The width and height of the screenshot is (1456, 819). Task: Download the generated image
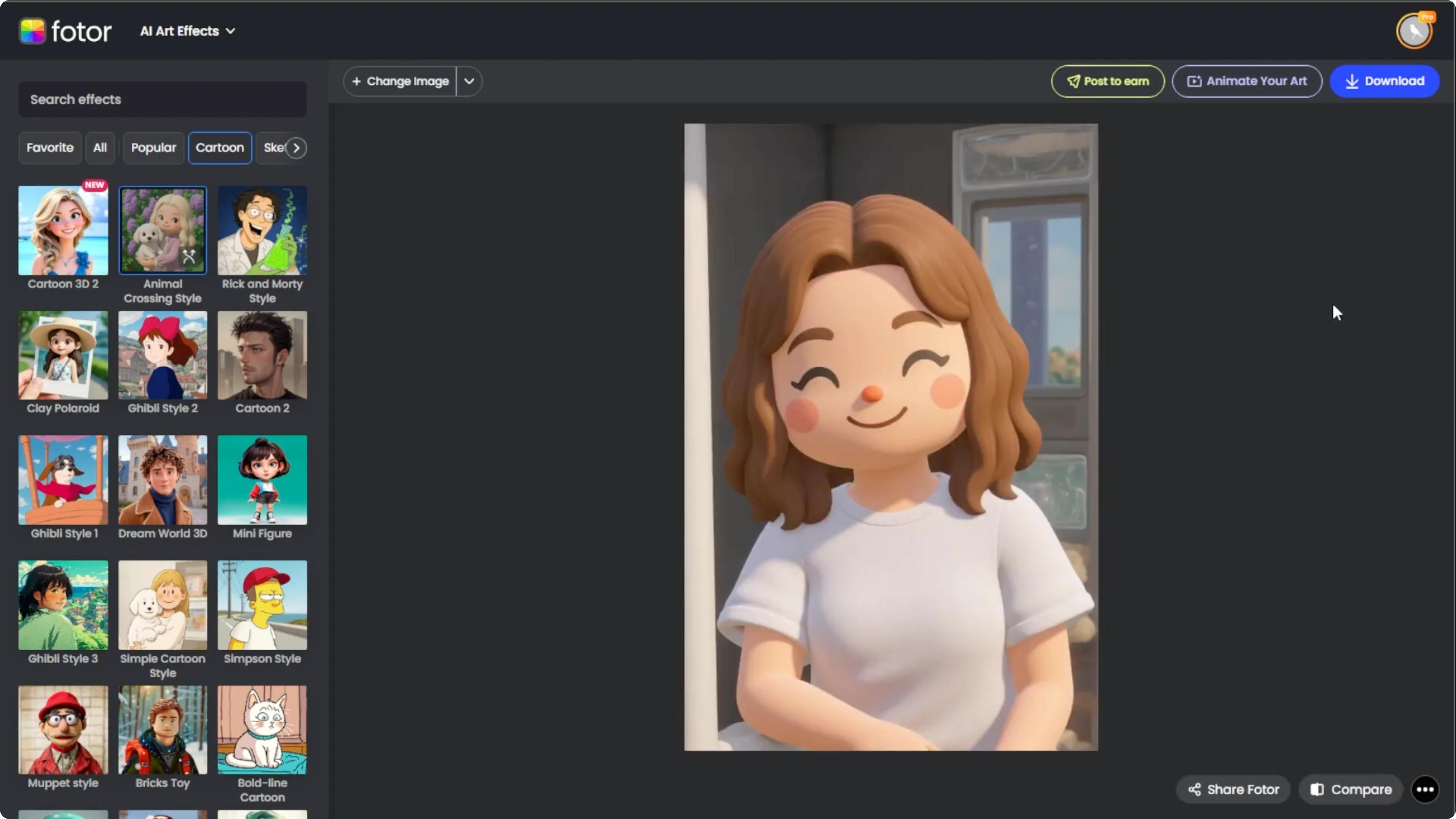(x=1385, y=81)
